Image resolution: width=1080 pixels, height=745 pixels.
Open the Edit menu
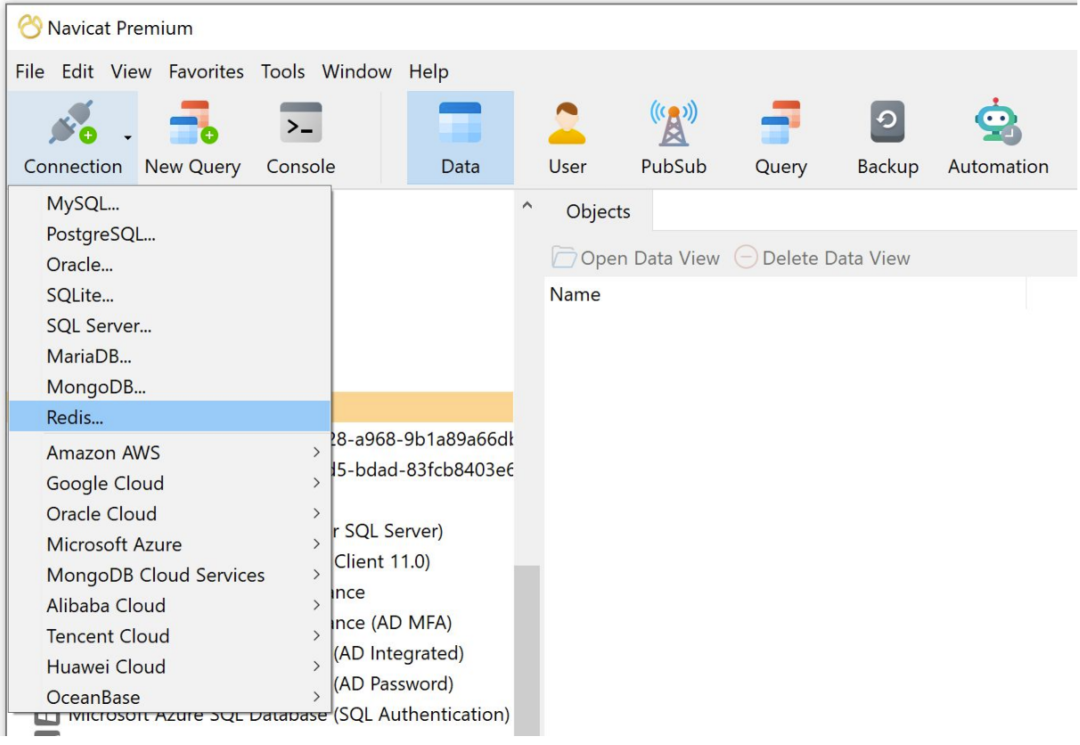pos(77,72)
